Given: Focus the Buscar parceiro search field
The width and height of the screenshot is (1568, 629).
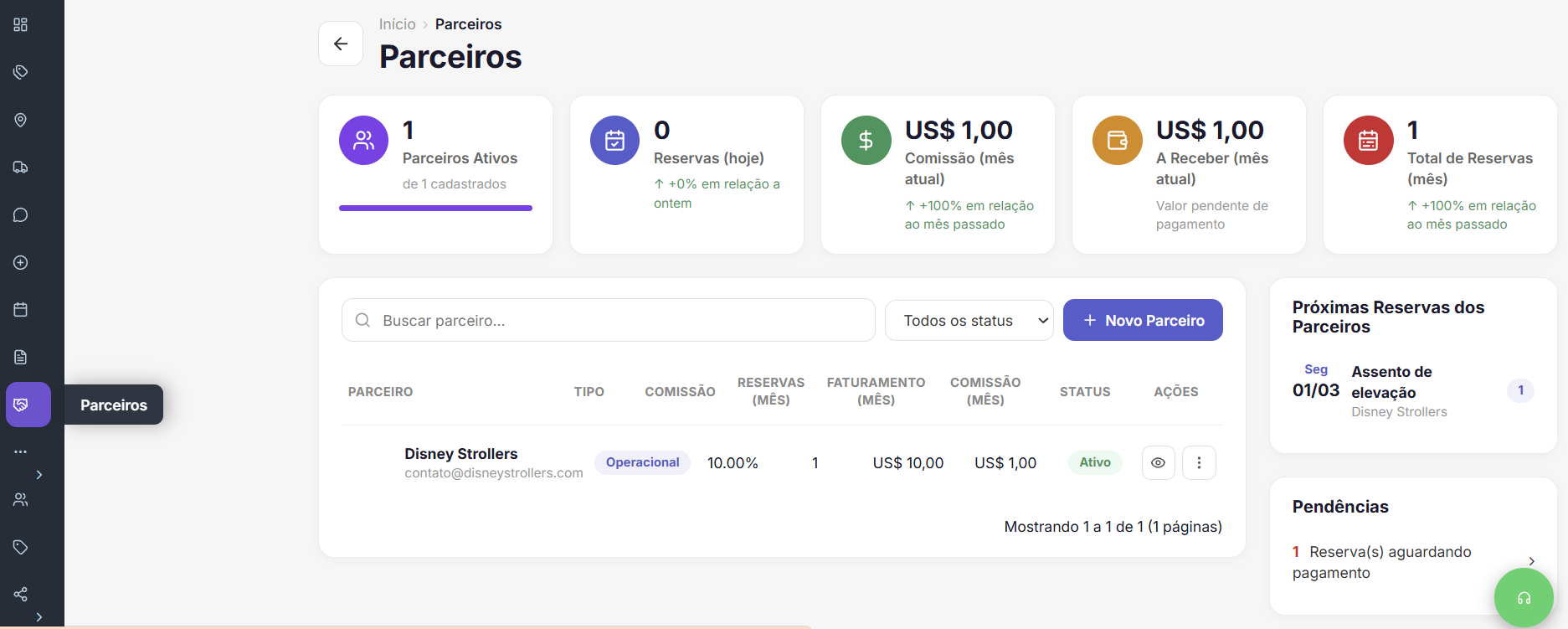Looking at the screenshot, I should point(609,320).
